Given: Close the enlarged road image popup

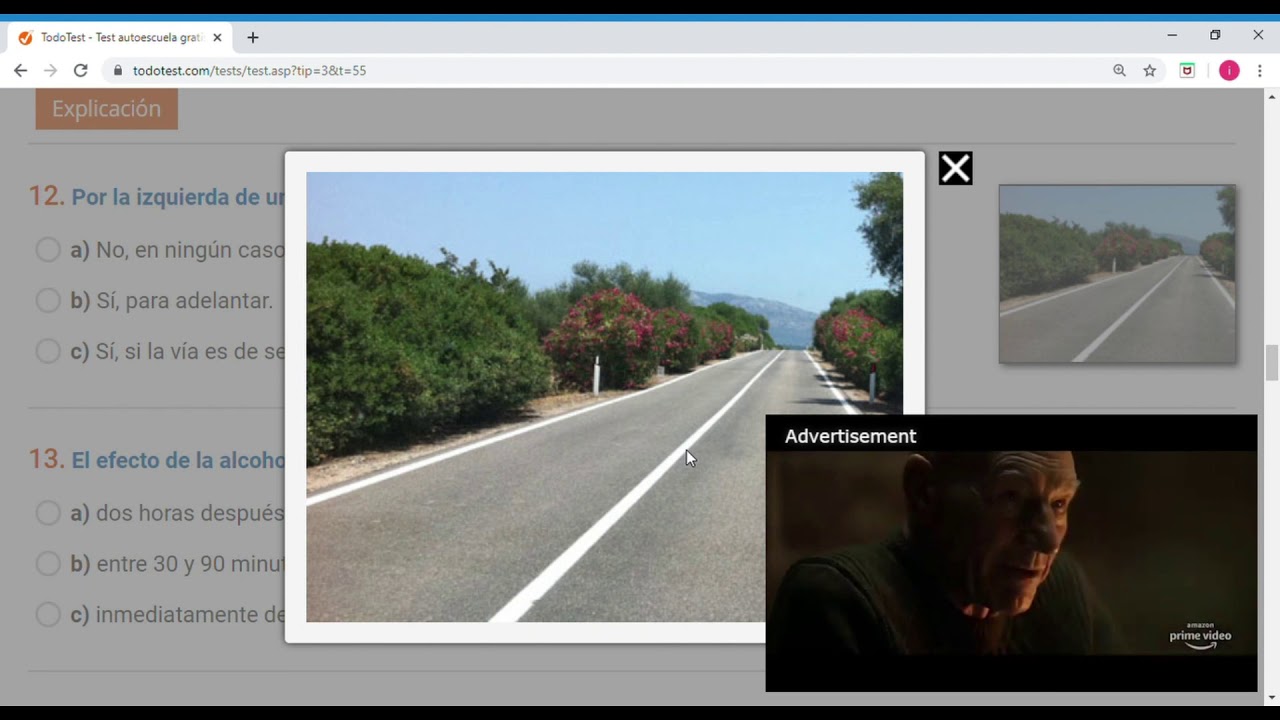Looking at the screenshot, I should [955, 168].
